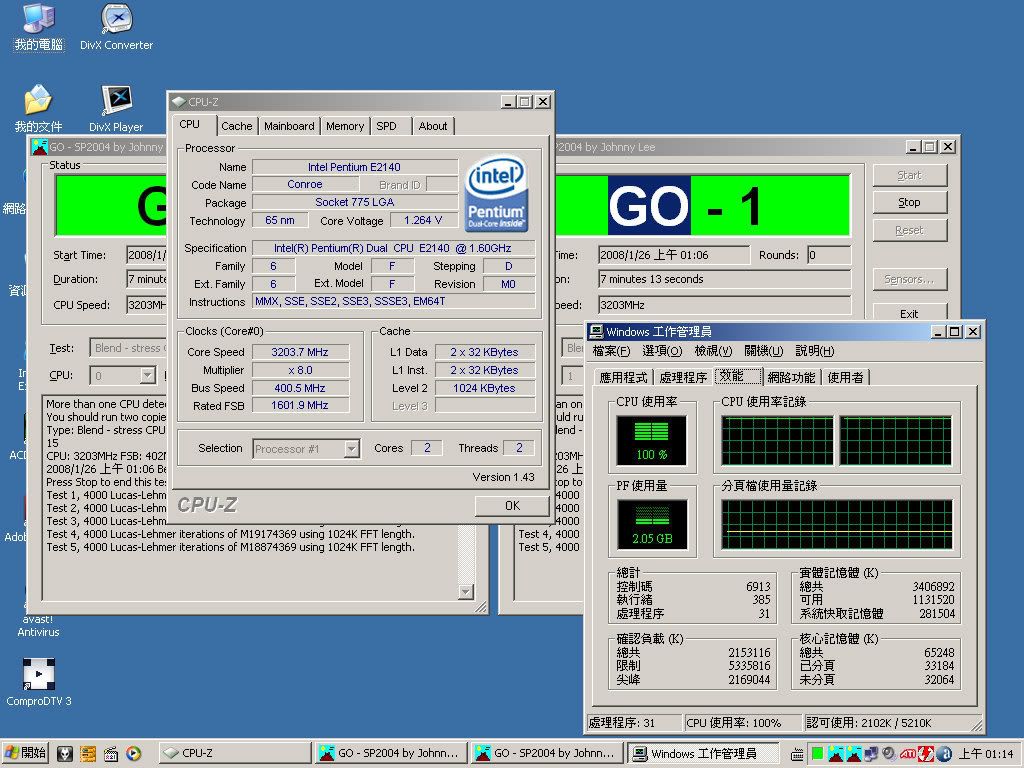1024x768 pixels.
Task: Click the PF 使用量 gauge showing 2.05 GB
Action: coord(651,524)
